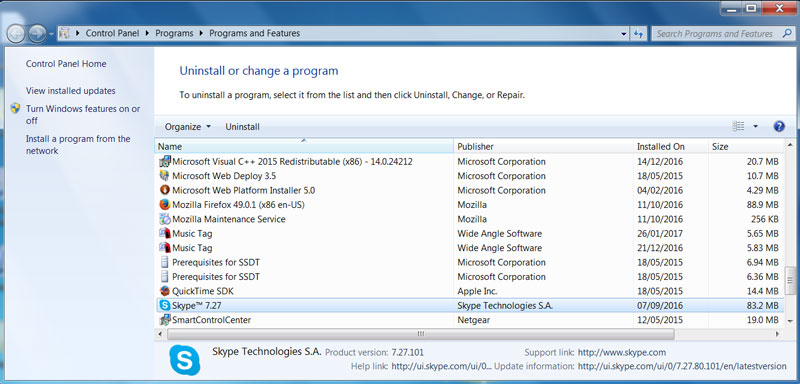Viewport: 800px width, 384px height.
Task: Click the Control Panel icon in address bar
Action: [x=64, y=34]
